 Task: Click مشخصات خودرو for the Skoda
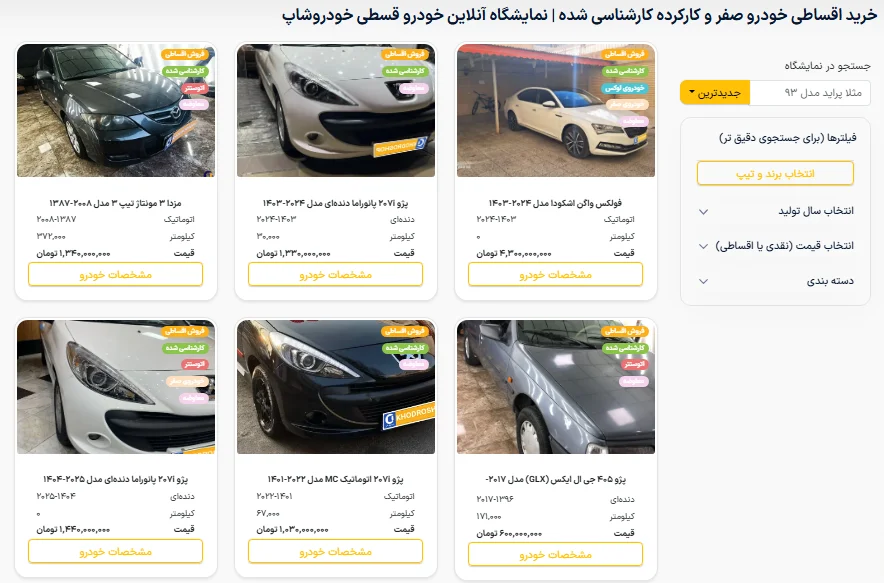pos(555,275)
